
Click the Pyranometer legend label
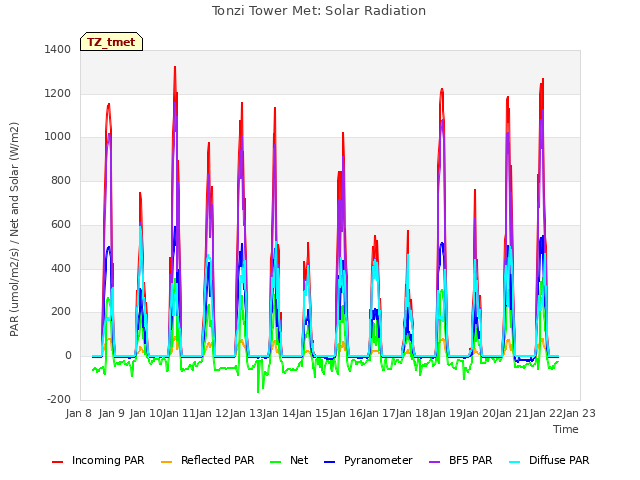378,460
